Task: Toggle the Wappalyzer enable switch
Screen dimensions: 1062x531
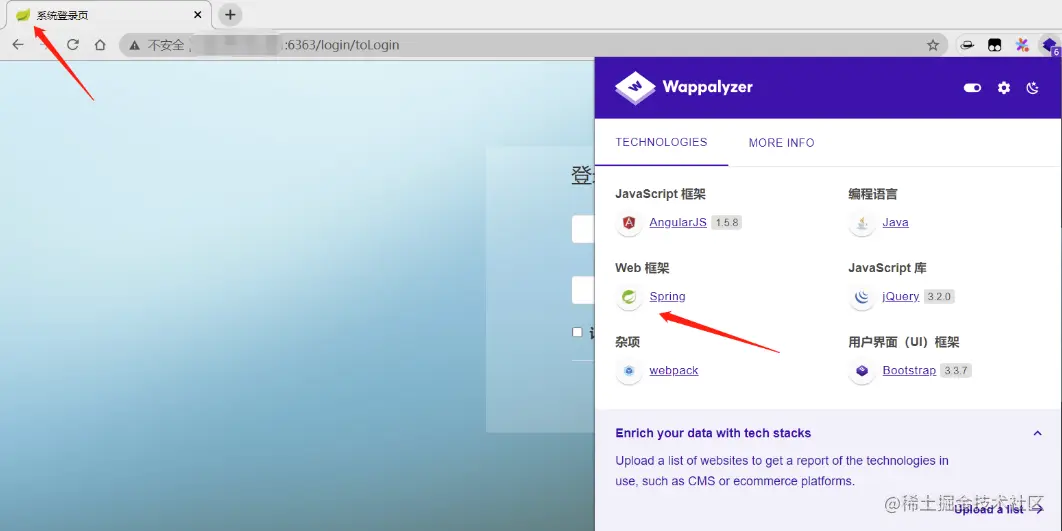Action: click(973, 87)
